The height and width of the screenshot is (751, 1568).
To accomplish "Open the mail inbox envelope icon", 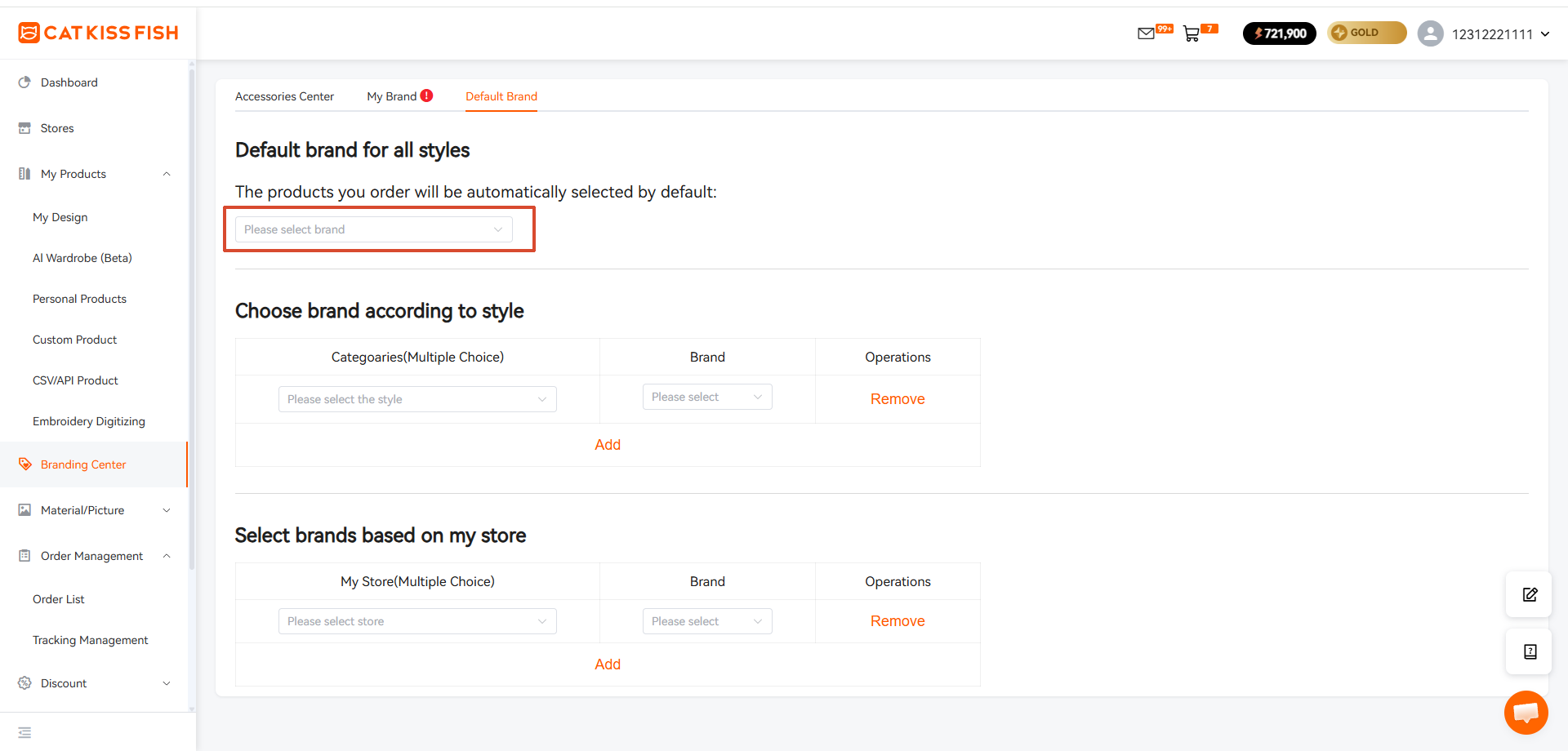I will coord(1146,33).
